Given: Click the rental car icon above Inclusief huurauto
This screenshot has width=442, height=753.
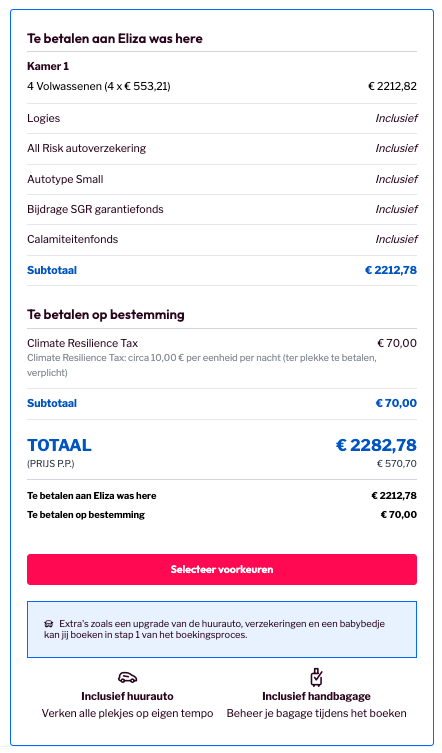Looking at the screenshot, I should point(127,678).
